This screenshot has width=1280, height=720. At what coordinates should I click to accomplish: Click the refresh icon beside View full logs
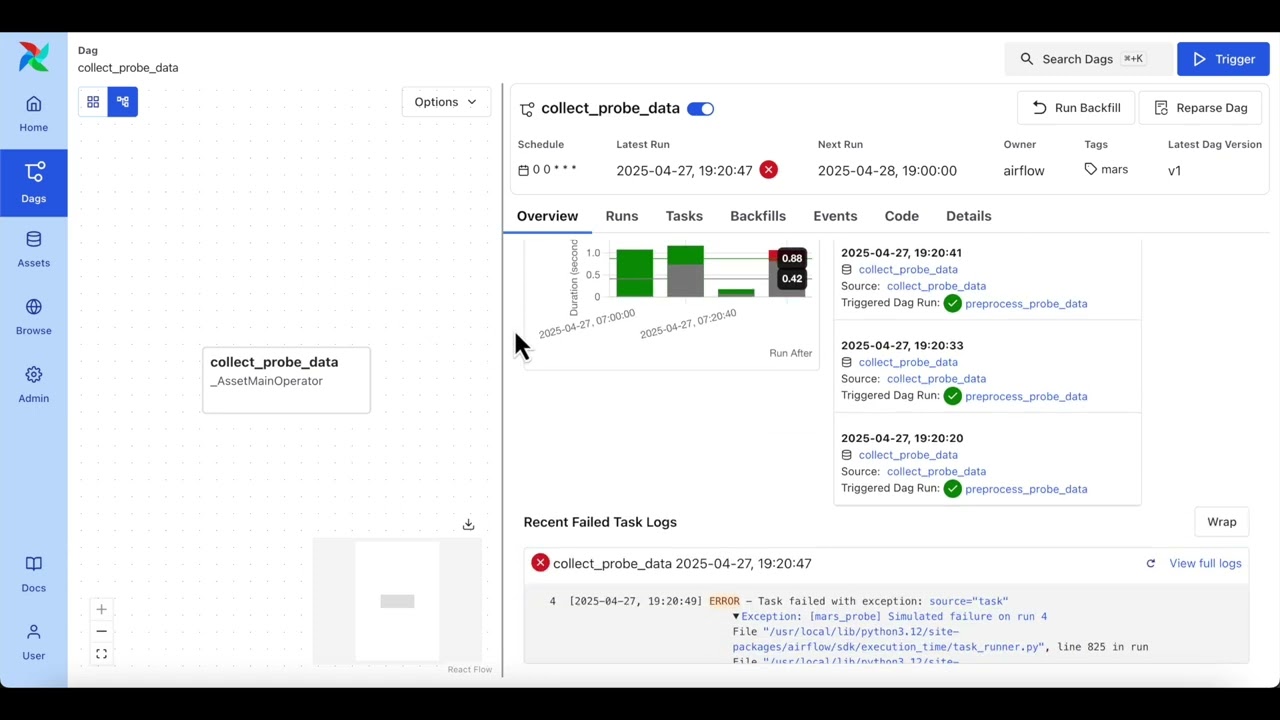1150,563
